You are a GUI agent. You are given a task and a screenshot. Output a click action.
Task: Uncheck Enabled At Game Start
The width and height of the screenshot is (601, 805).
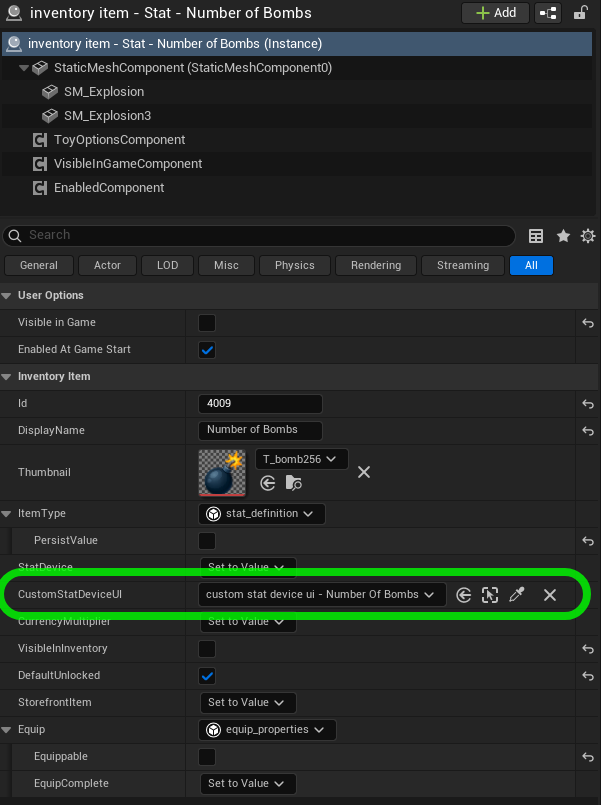[x=207, y=350]
